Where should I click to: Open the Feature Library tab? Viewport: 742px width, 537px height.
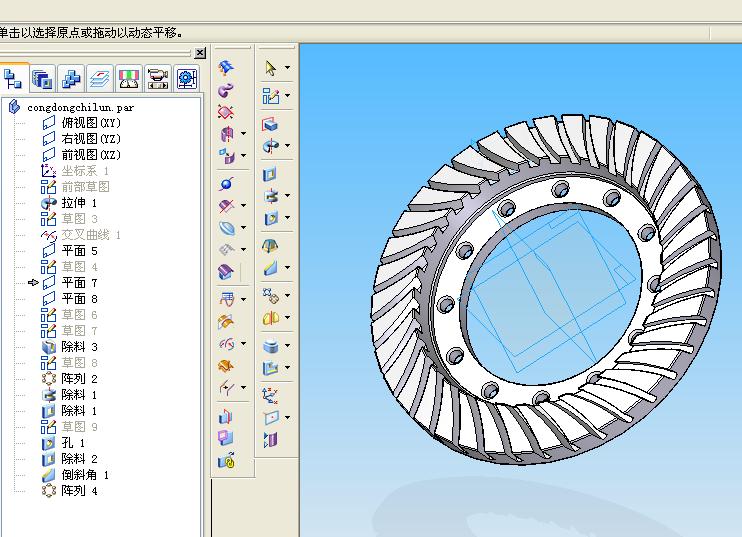pyautogui.click(x=42, y=79)
